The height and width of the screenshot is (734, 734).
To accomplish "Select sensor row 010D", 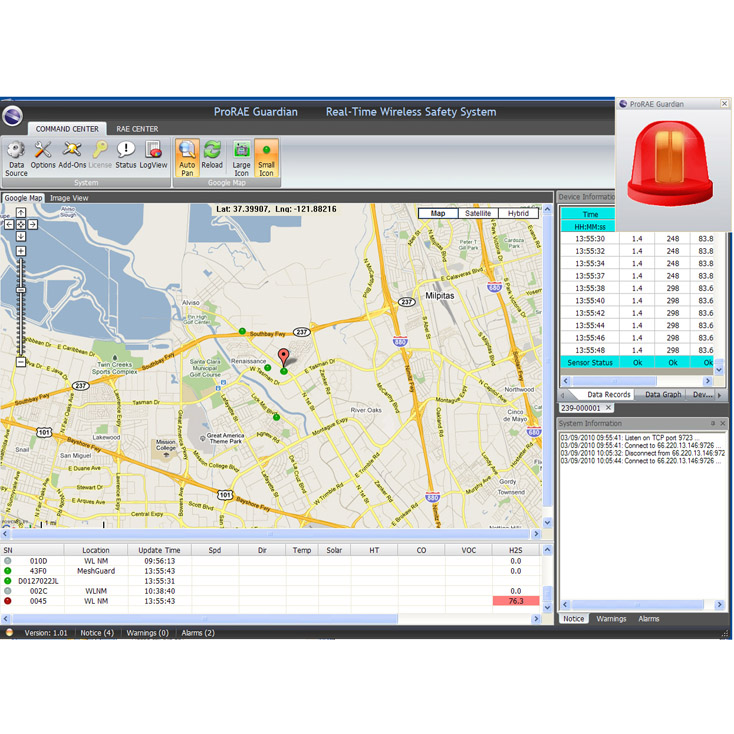I will (271, 561).
